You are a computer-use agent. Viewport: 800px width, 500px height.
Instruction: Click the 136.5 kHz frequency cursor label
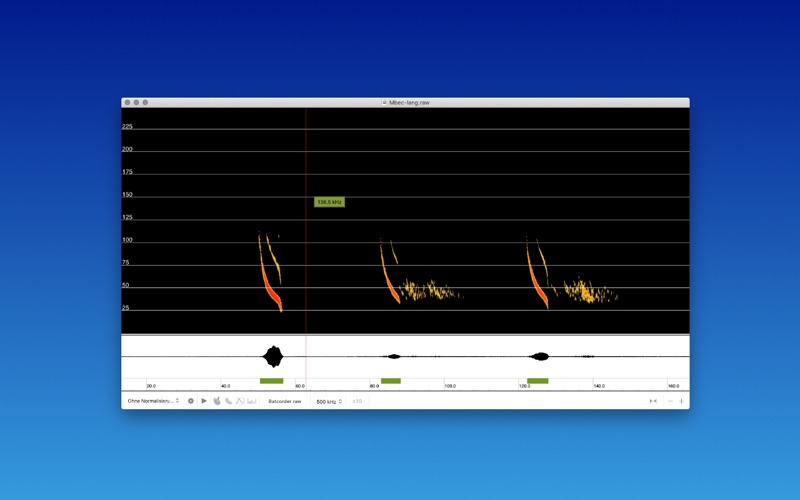click(329, 202)
